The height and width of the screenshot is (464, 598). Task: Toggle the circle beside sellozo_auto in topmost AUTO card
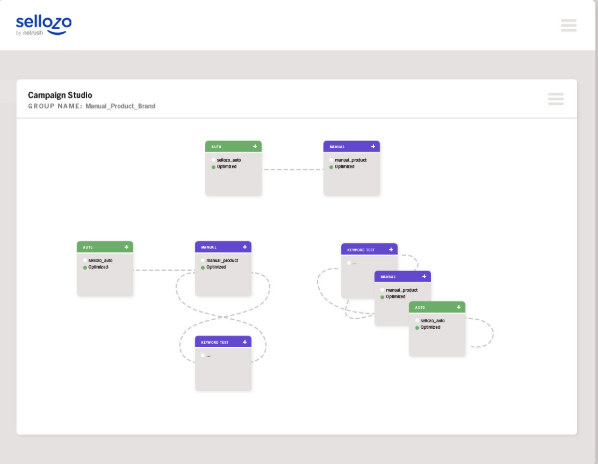tap(213, 160)
